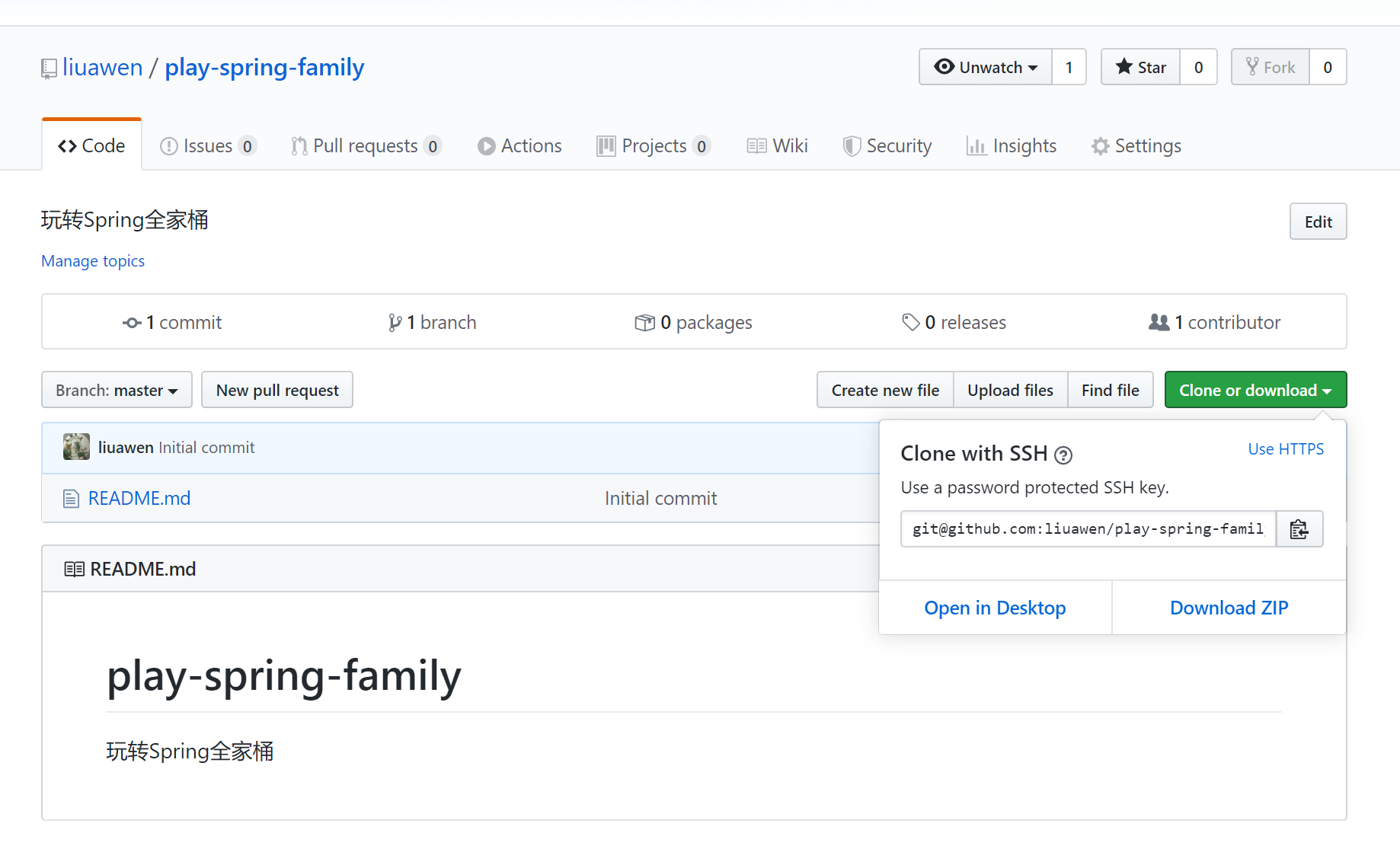Click the code brackets icon on Code tab
Screen dimensions: 1400x849
67,146
